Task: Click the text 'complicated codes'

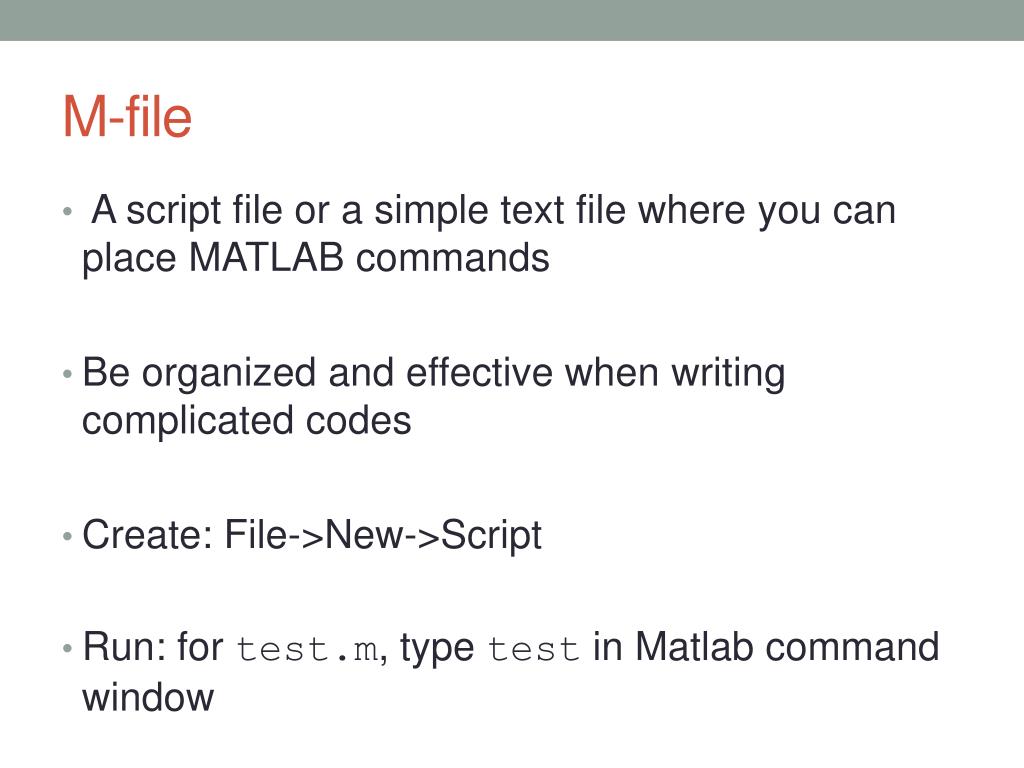Action: pyautogui.click(x=246, y=421)
